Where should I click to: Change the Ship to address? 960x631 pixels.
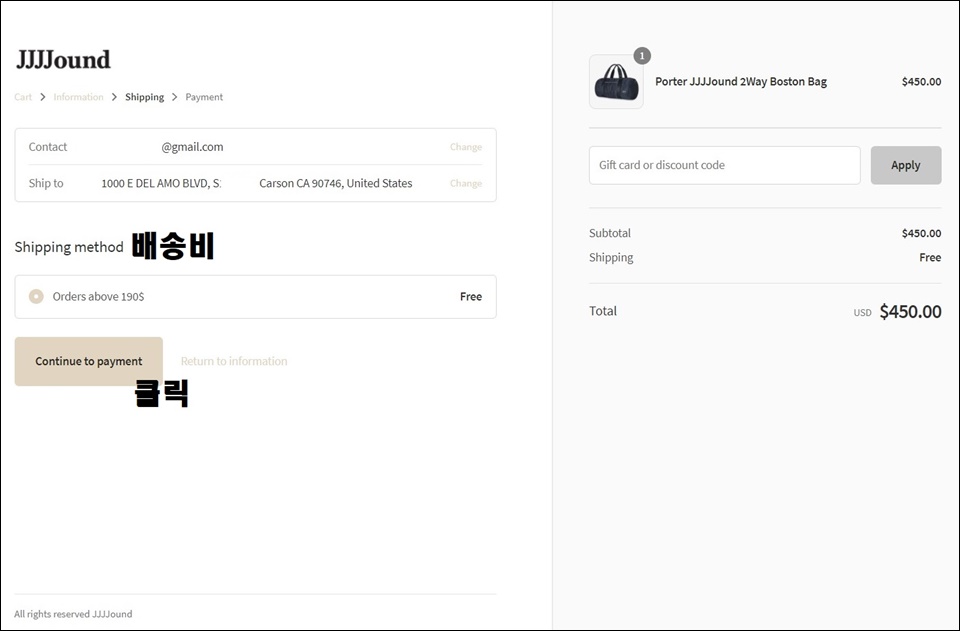tap(466, 183)
